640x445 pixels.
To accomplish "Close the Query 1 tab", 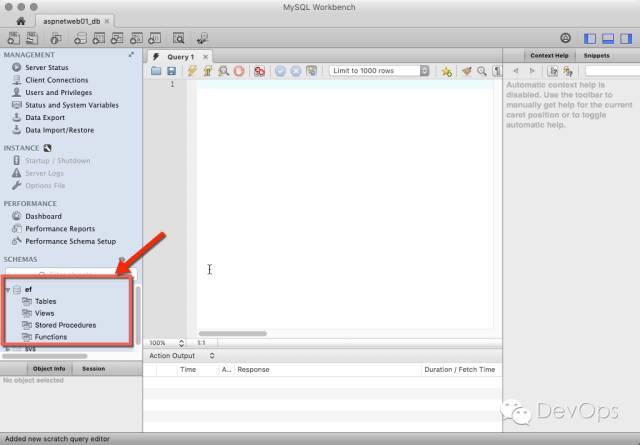I will 206,57.
